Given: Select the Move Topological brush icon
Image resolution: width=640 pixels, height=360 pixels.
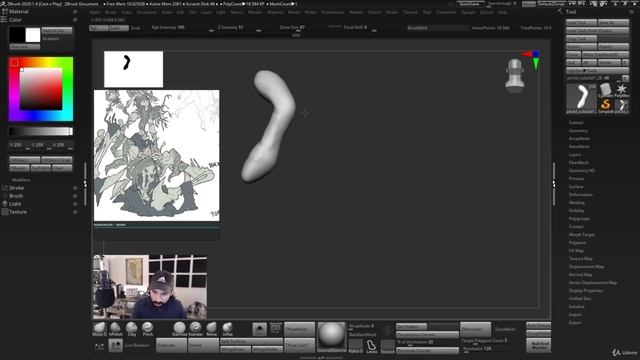Looking at the screenshot, I should (99, 329).
